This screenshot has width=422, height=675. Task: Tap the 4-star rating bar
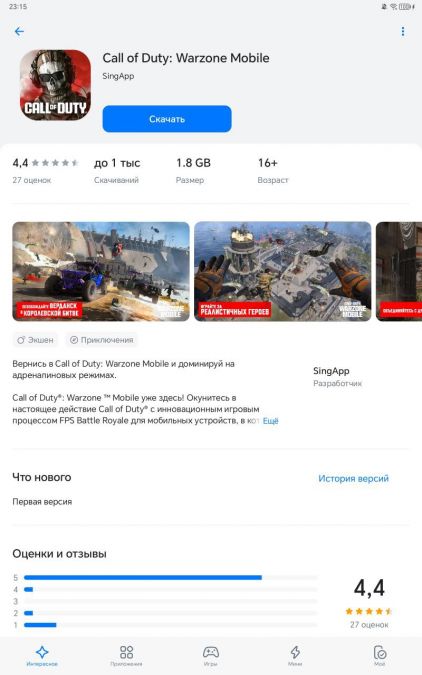pos(171,589)
